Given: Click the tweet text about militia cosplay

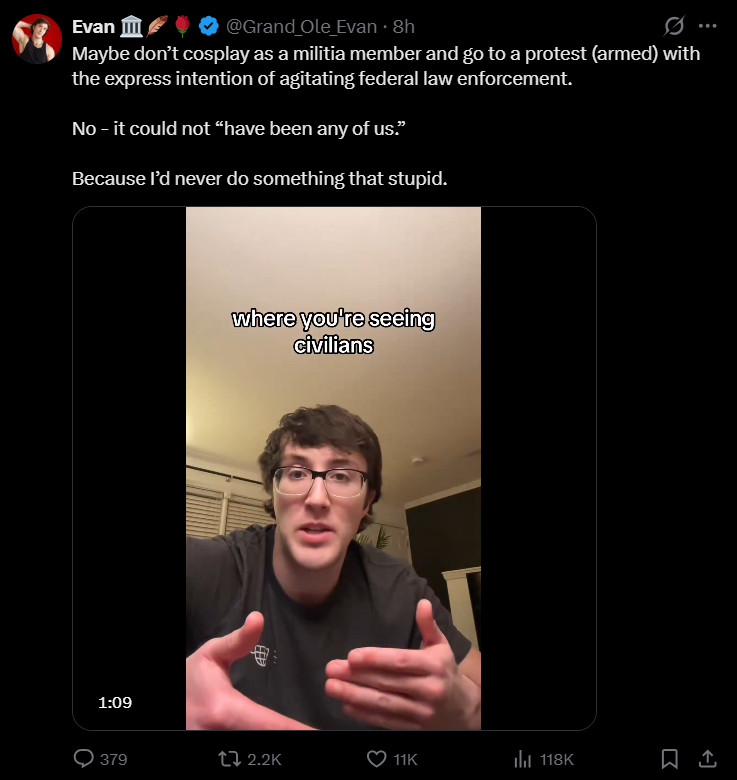Looking at the screenshot, I should tap(386, 66).
